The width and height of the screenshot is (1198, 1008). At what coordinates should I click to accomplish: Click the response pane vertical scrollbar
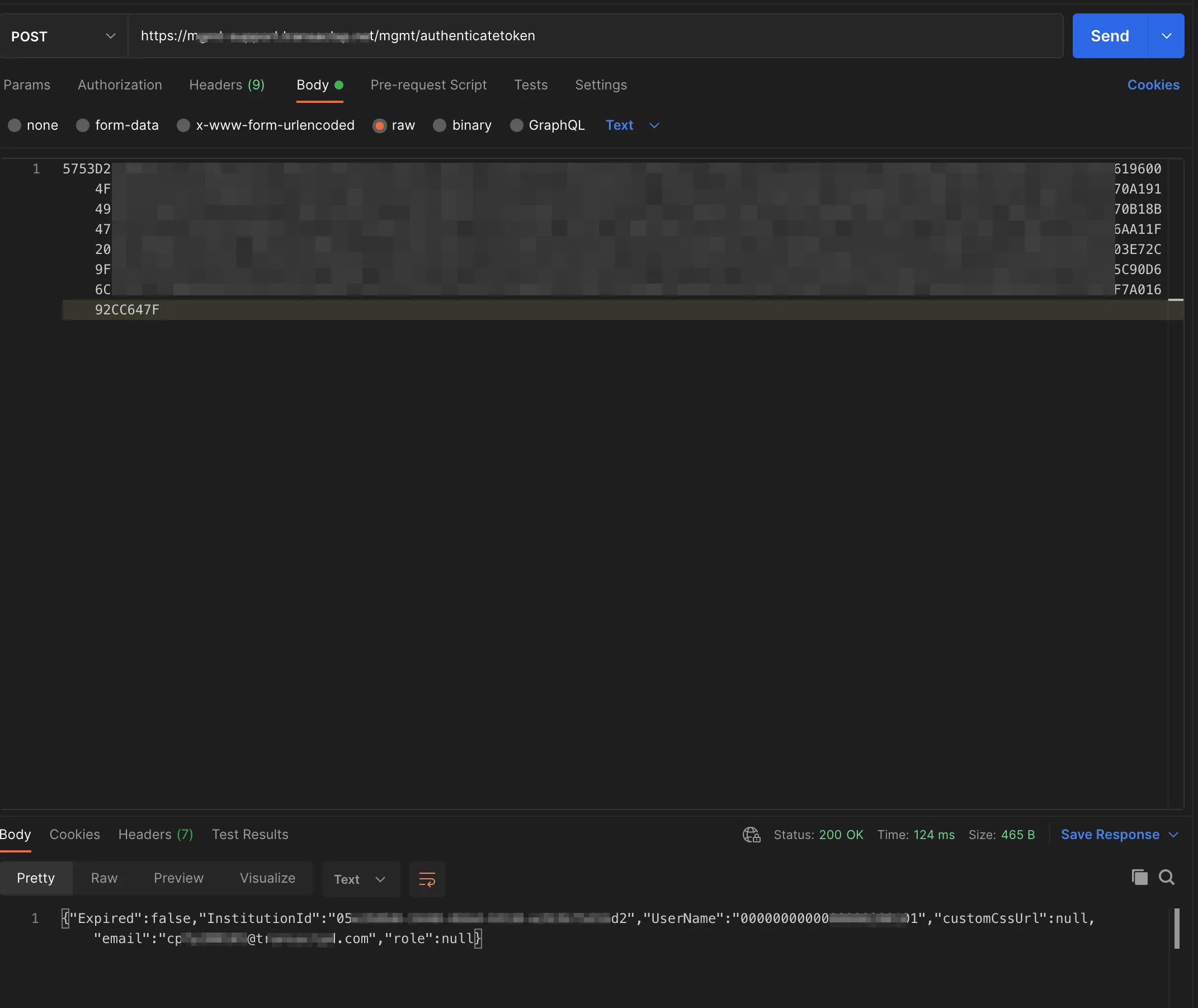(x=1176, y=929)
